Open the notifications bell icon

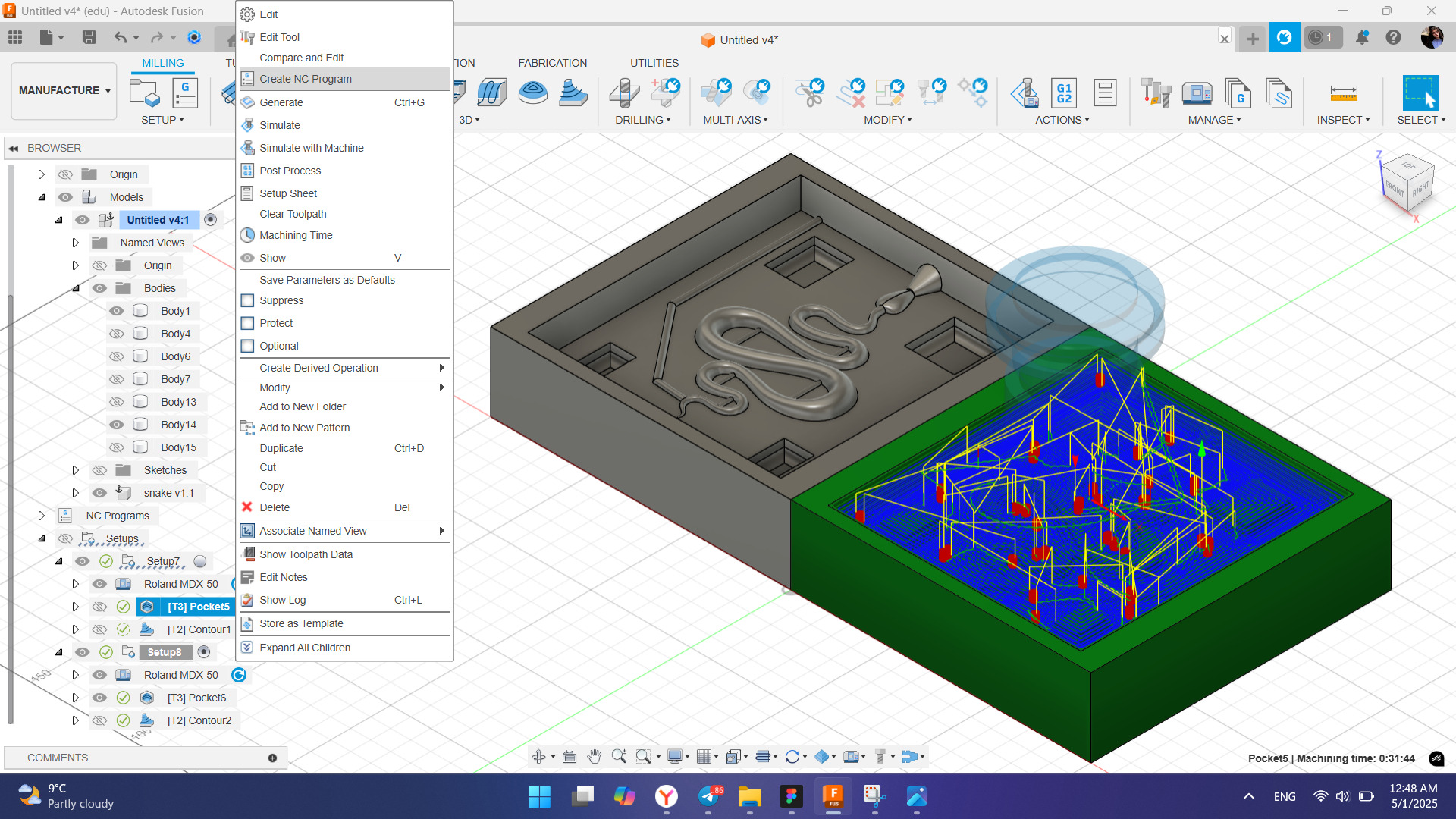pos(1362,37)
